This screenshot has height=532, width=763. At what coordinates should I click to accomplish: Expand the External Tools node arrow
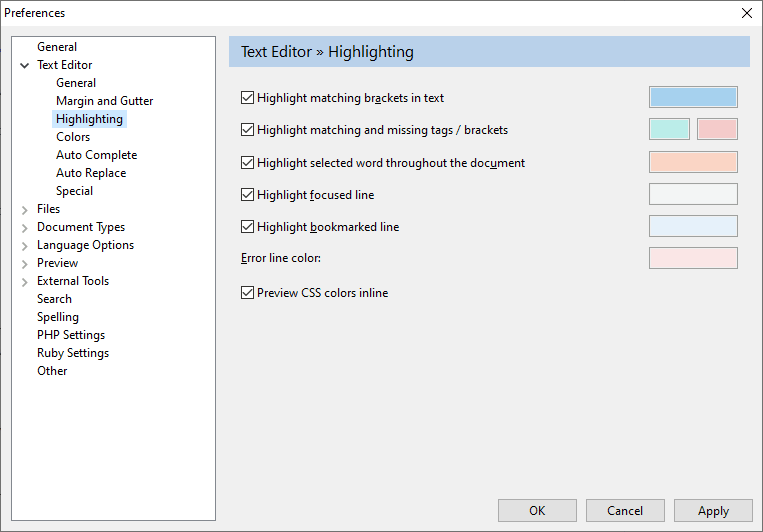[x=24, y=281]
